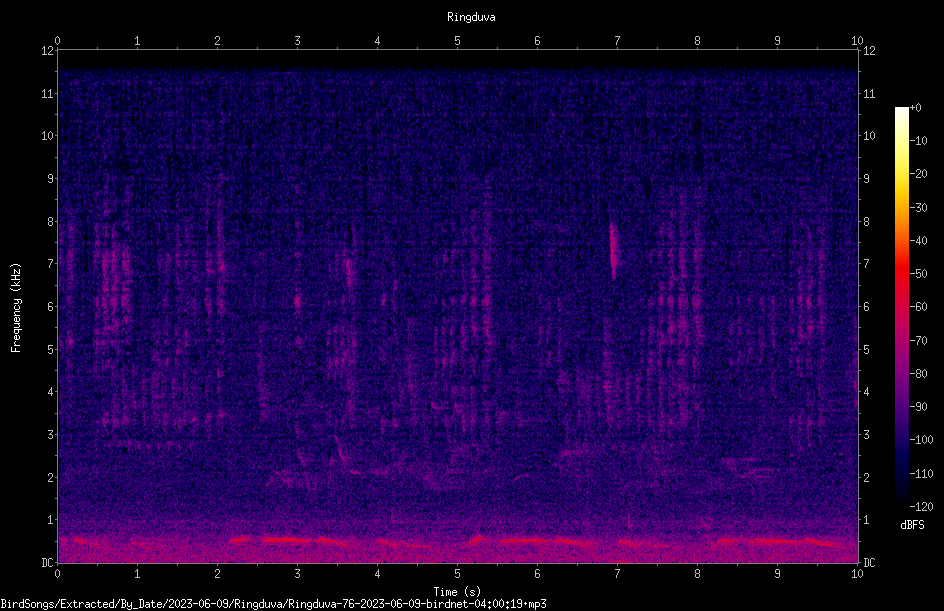Click the file path text ending in birdnet-04:00:19.mp3
Image resolution: width=944 pixels, height=611 pixels.
click(x=273, y=604)
